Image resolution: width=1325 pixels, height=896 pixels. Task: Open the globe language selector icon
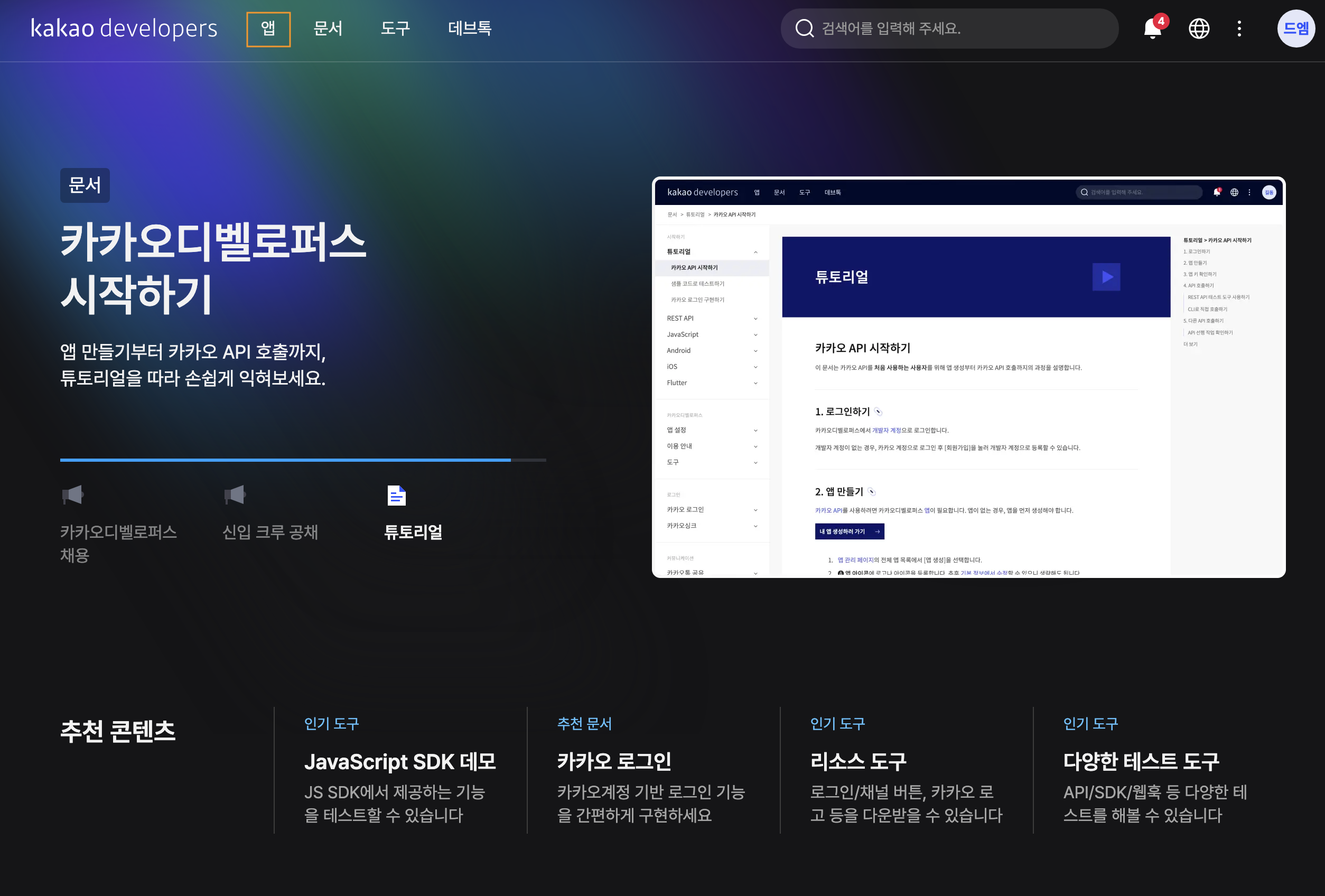pos(1198,29)
